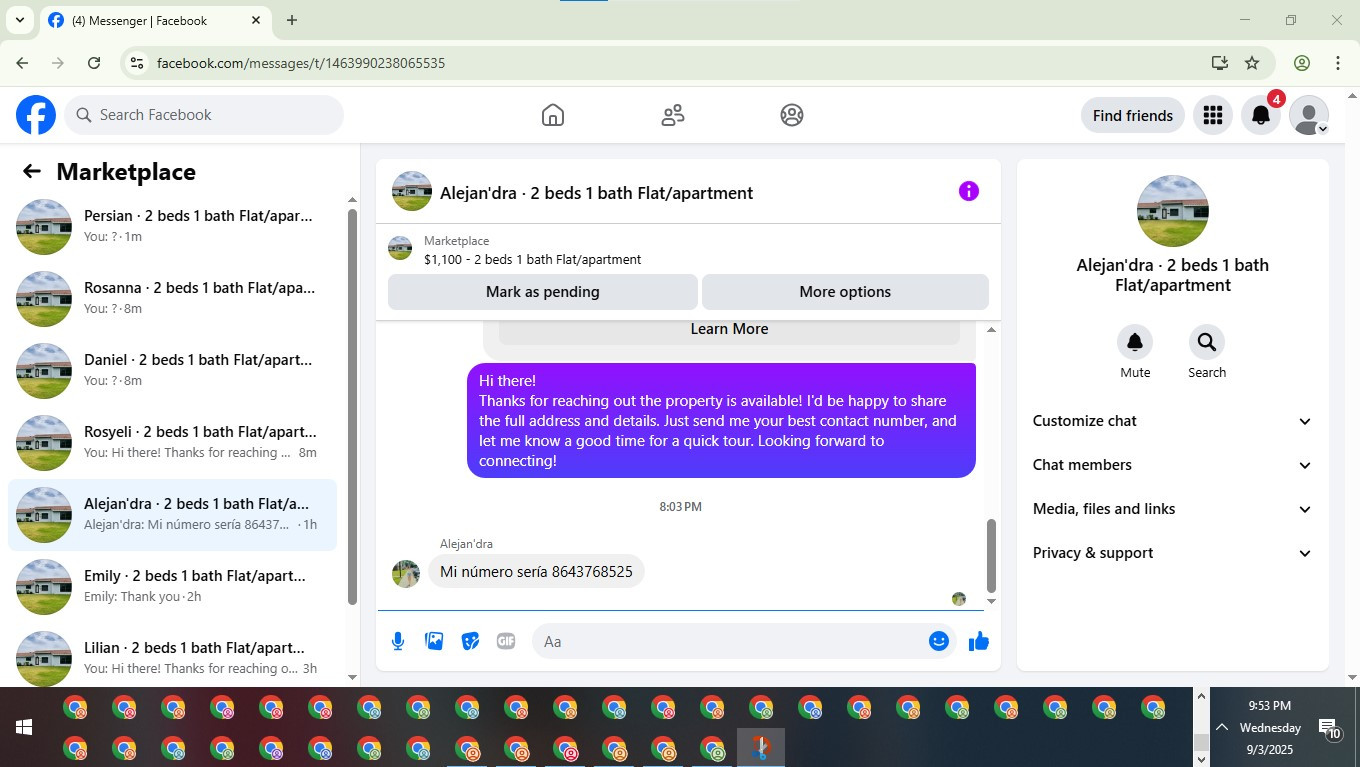
Task: Click the conversation list scrollbar thumb
Action: [352, 407]
